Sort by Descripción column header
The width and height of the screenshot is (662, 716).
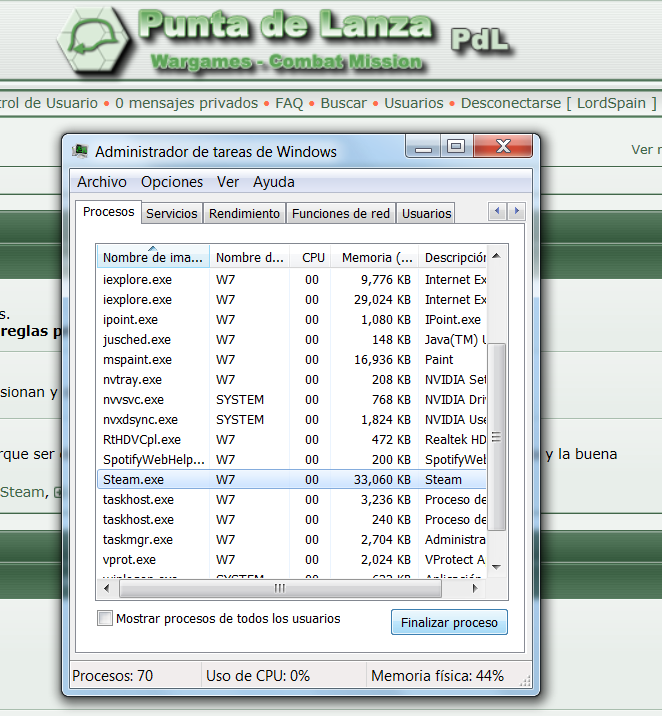pyautogui.click(x=453, y=257)
